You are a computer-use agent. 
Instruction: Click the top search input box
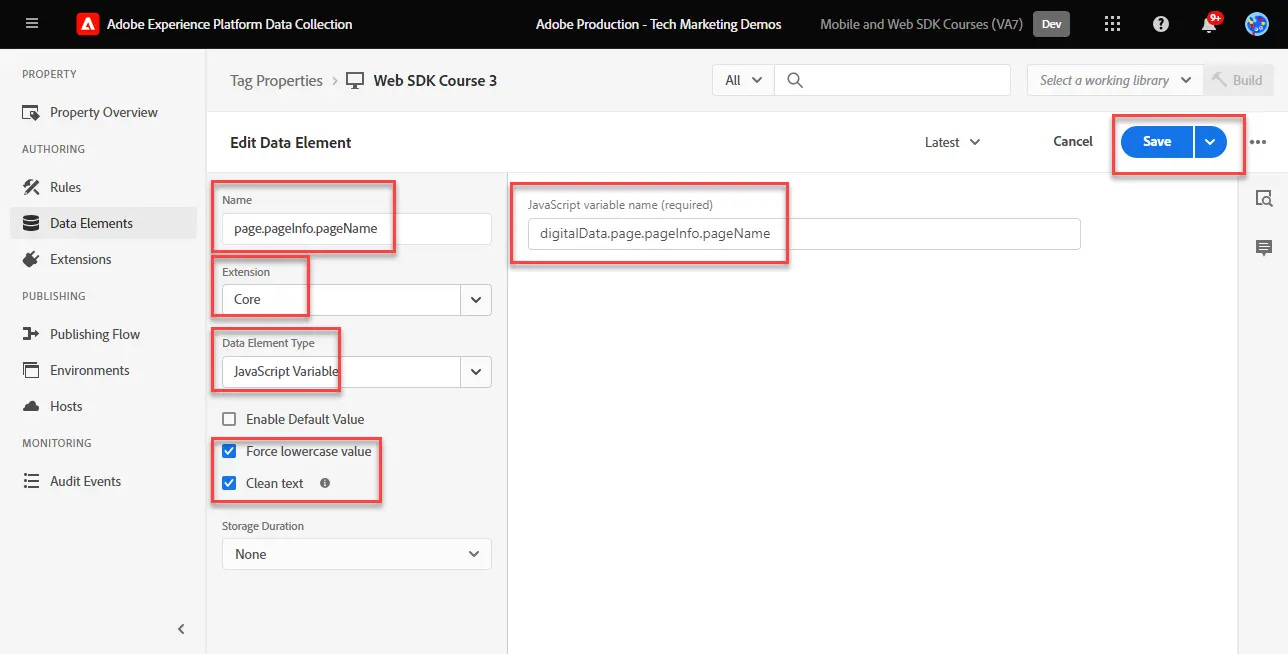coord(892,80)
